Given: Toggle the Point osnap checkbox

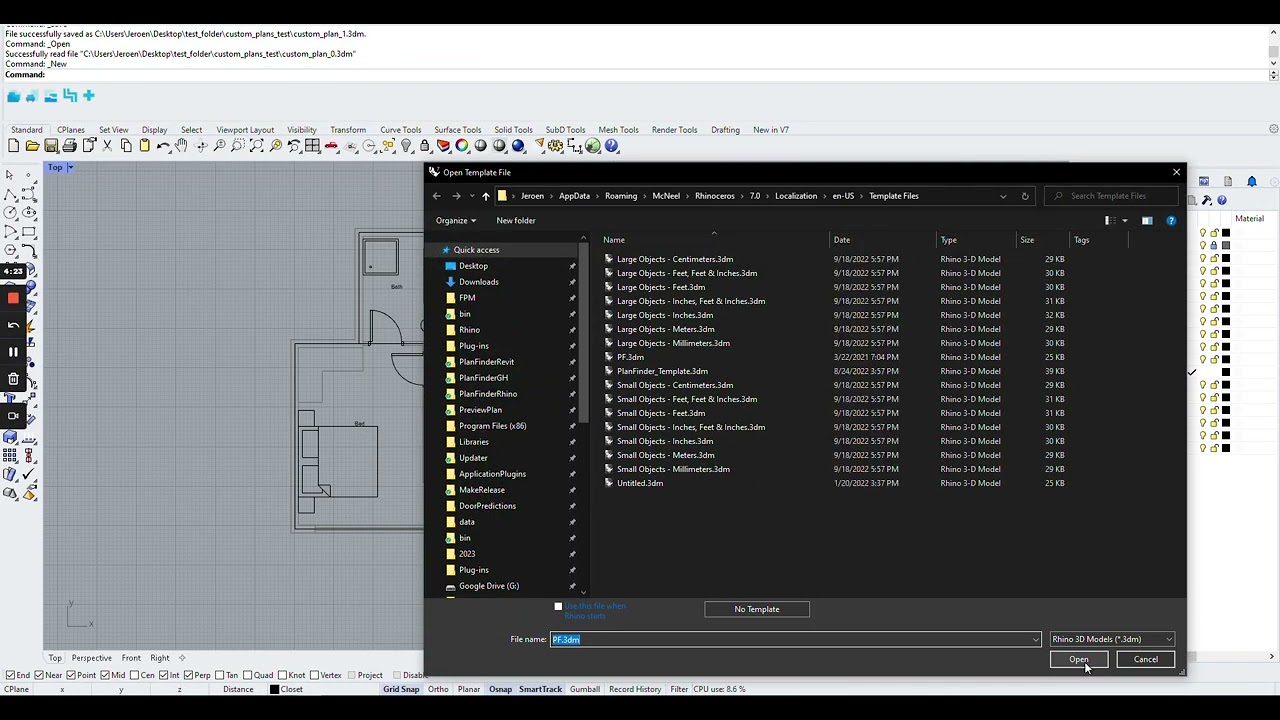Looking at the screenshot, I should [71, 675].
